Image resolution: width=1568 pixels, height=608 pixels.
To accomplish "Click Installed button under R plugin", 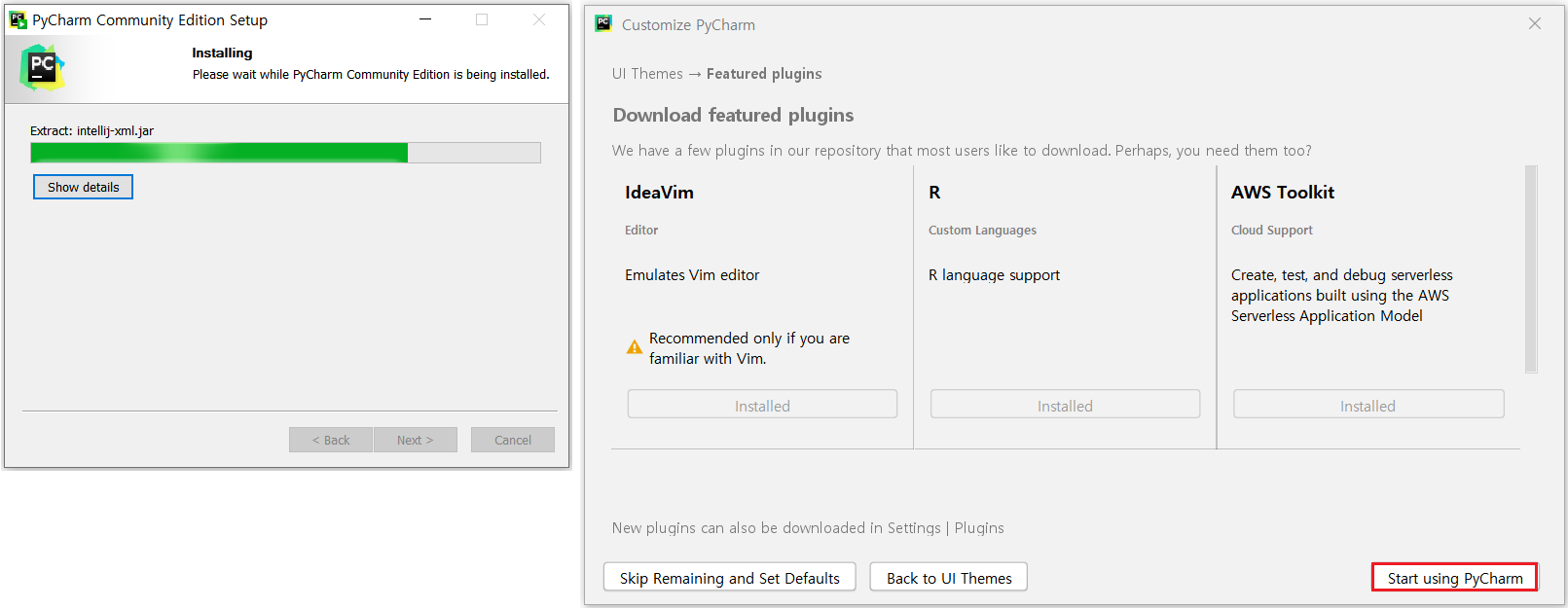I will pyautogui.click(x=1065, y=405).
